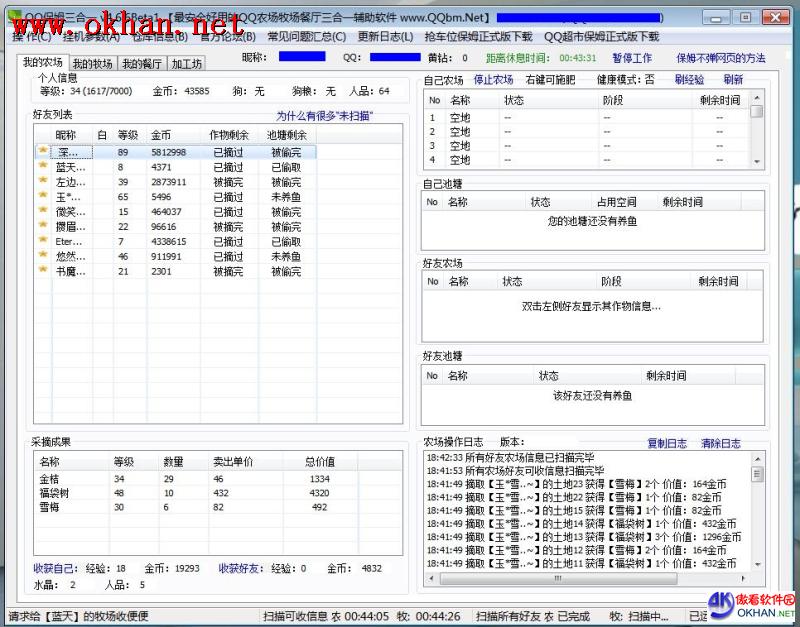Click the operation log scroll-down arrow

click(x=758, y=564)
